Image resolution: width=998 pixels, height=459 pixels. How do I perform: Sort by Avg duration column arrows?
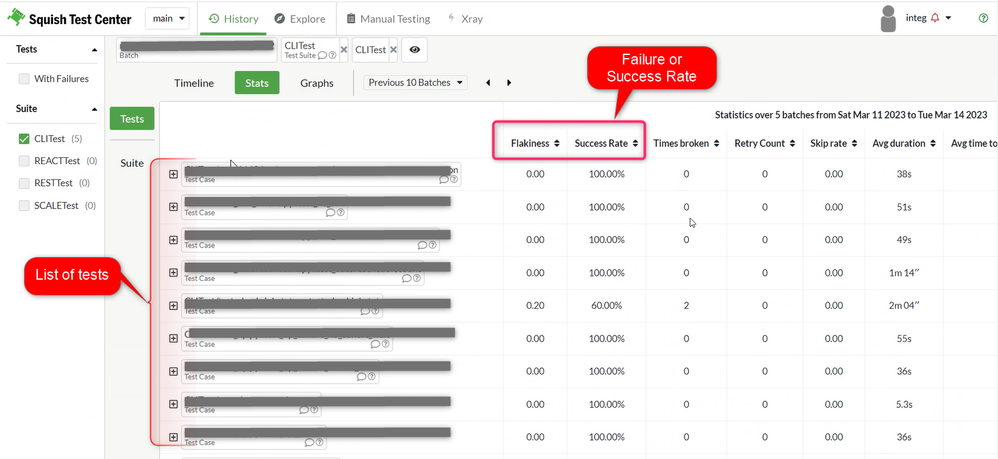click(x=932, y=144)
